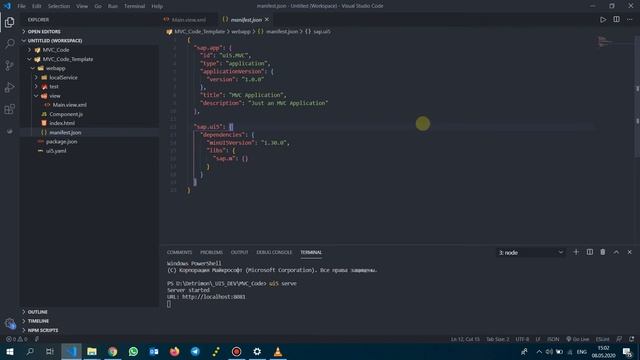Open the Extensions view
640x360 pixels.
click(9, 109)
